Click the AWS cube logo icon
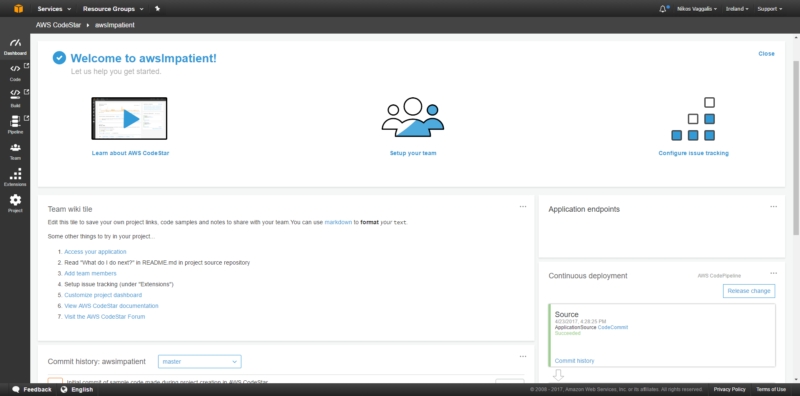Image resolution: width=800 pixels, height=396 pixels. [18, 8]
